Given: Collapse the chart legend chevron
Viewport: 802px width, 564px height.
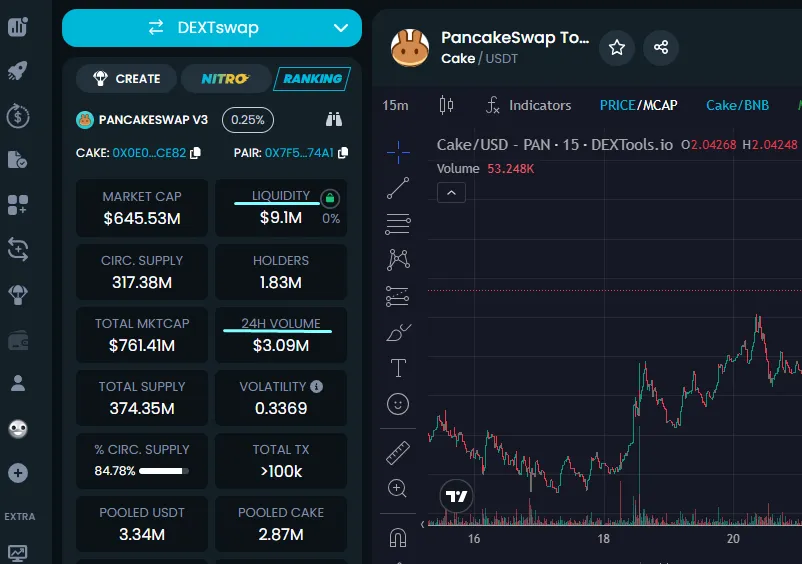Looking at the screenshot, I should point(451,193).
